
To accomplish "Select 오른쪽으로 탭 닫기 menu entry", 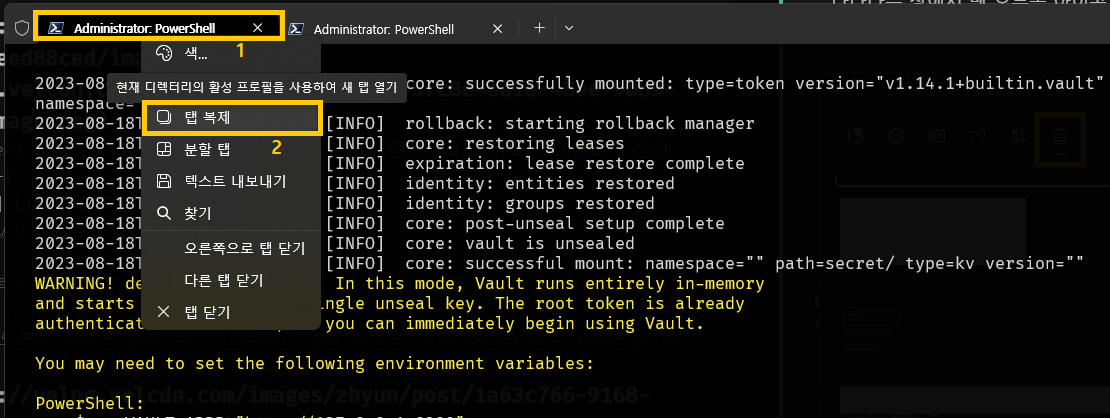I will pos(231,248).
